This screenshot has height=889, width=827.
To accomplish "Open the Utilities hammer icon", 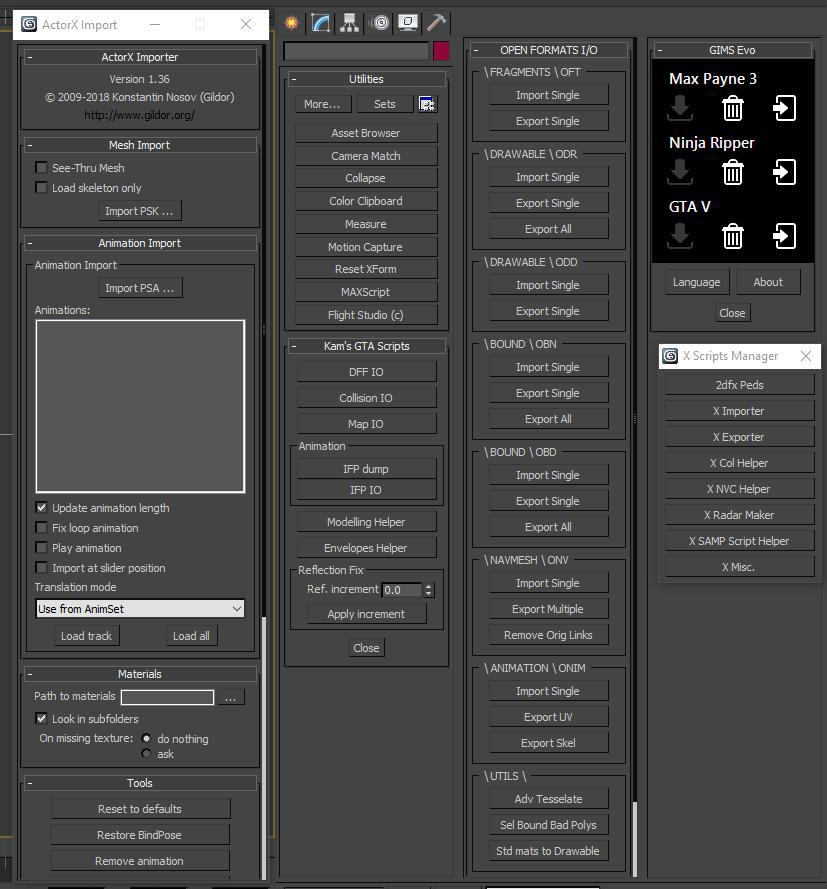I will point(434,23).
